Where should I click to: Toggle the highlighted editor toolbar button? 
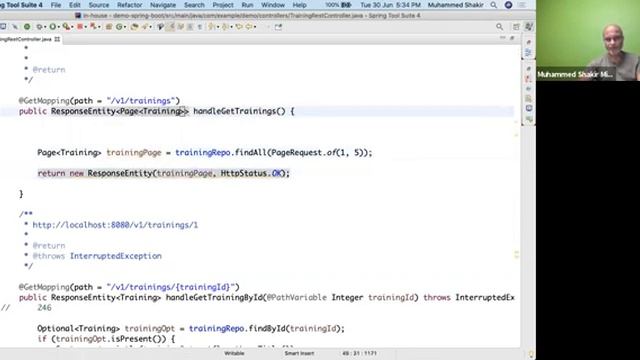point(171,27)
